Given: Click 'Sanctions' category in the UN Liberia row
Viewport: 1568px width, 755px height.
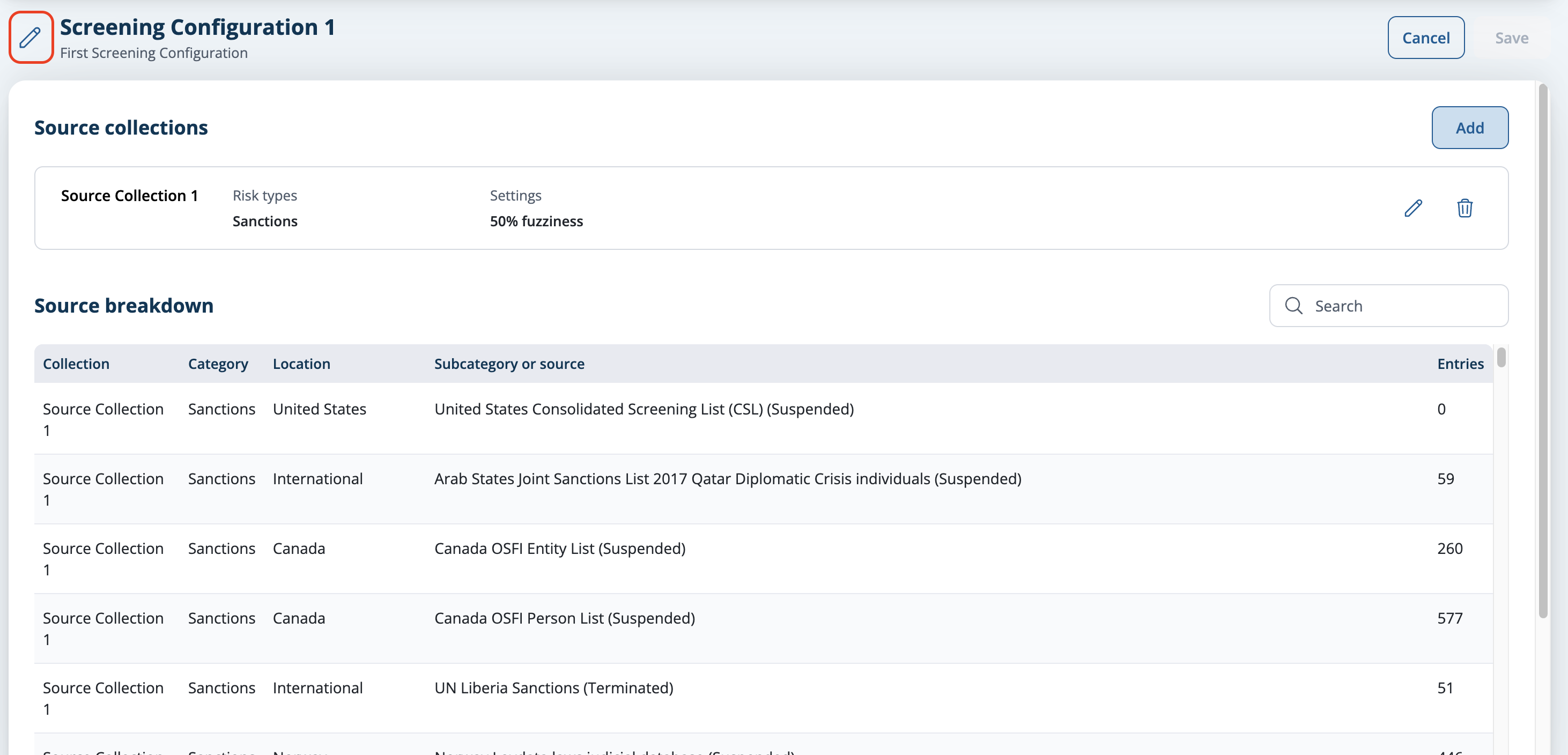Looking at the screenshot, I should pos(221,688).
